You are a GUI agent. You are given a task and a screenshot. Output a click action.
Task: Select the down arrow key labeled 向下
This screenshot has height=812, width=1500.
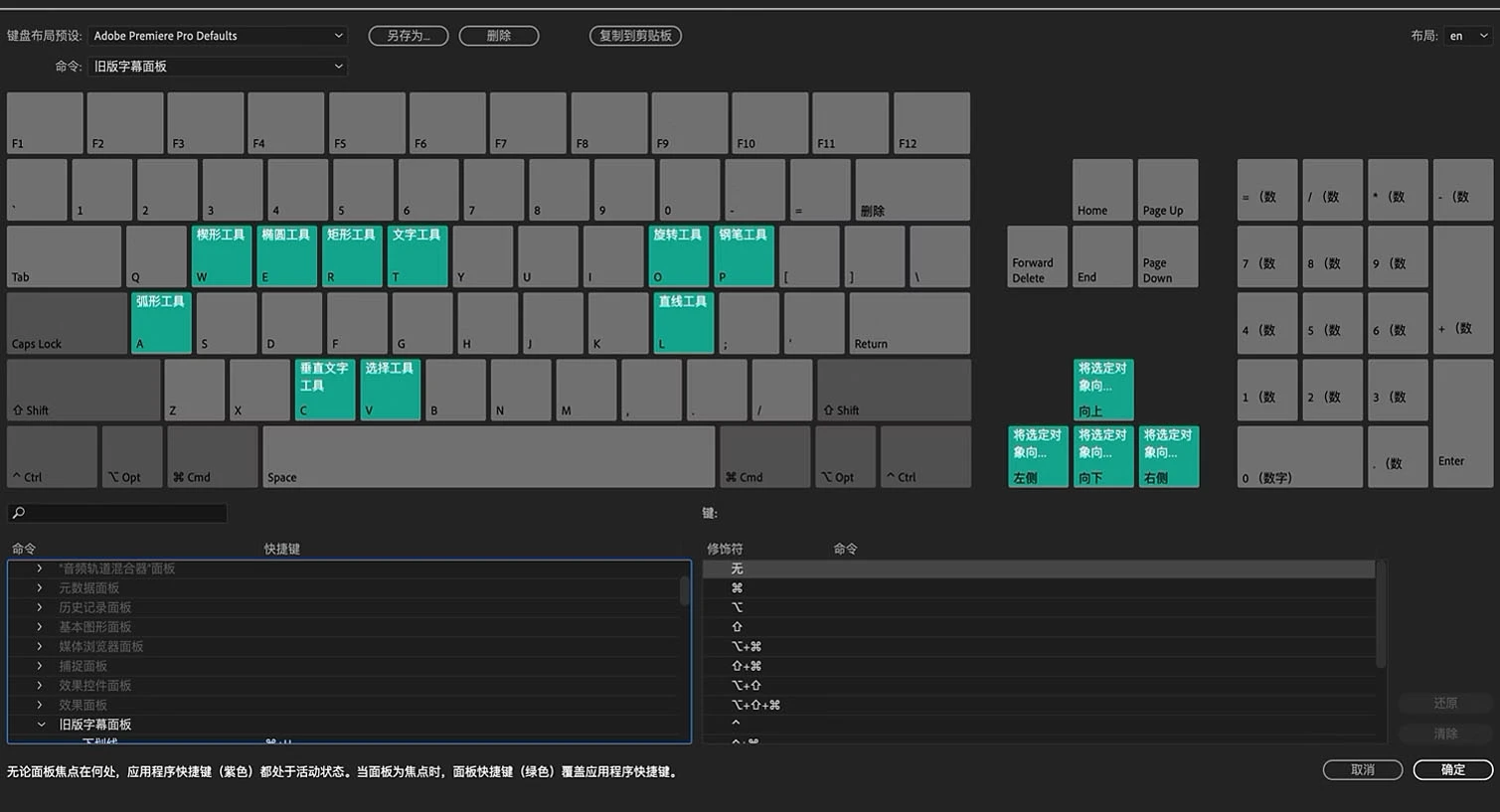coord(1103,457)
